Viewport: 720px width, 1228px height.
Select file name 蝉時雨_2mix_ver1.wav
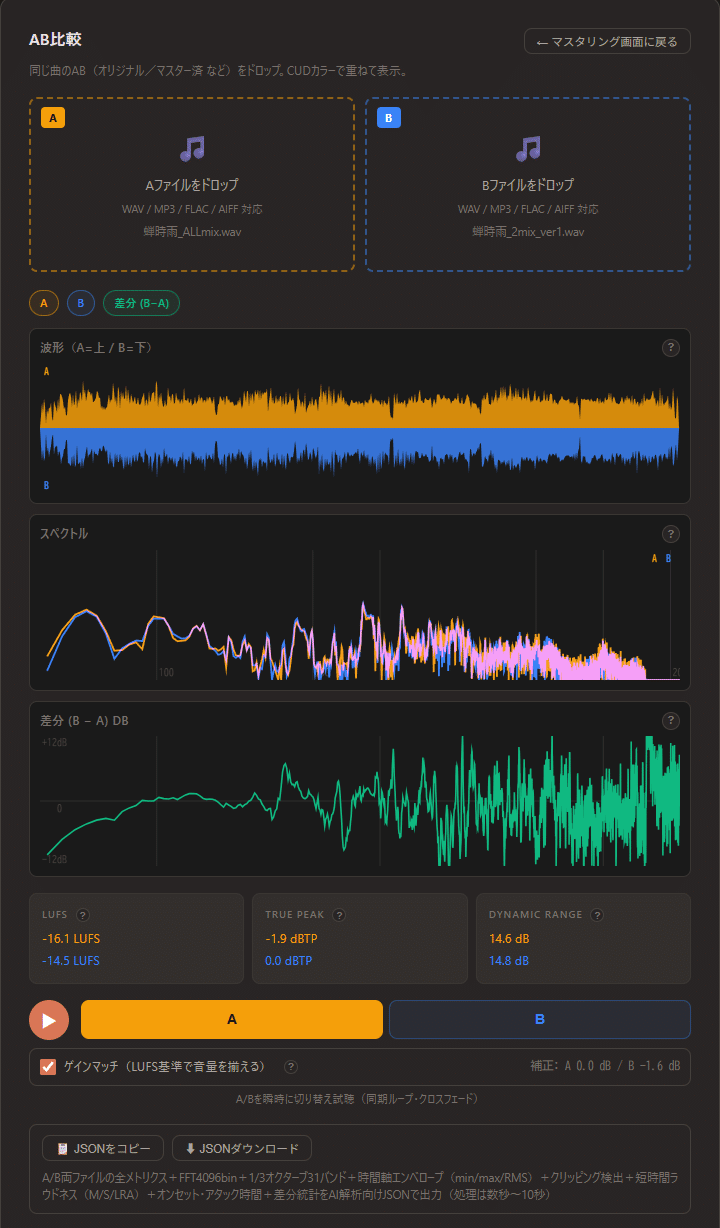coord(528,231)
